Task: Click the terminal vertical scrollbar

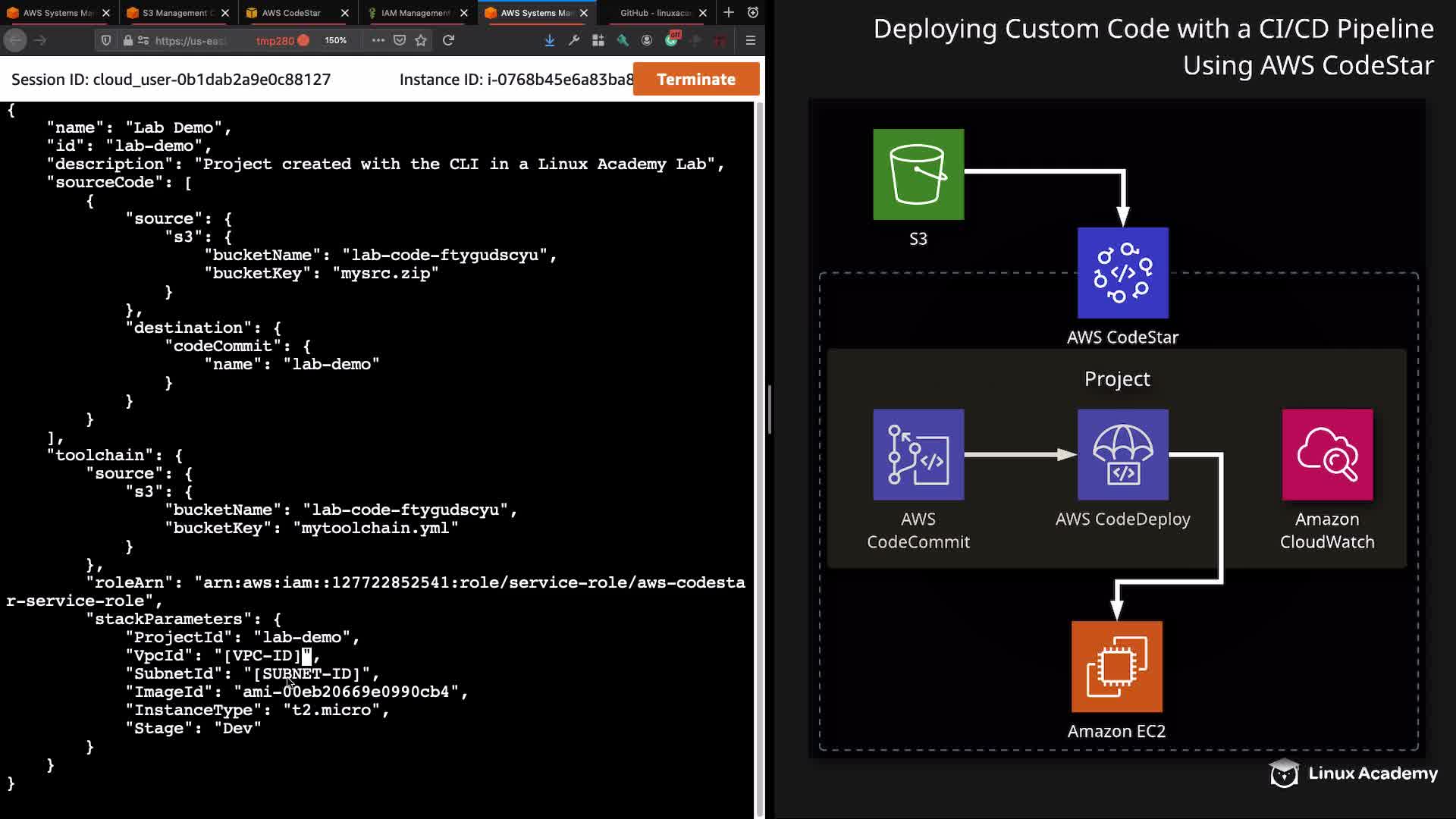Action: pyautogui.click(x=759, y=455)
